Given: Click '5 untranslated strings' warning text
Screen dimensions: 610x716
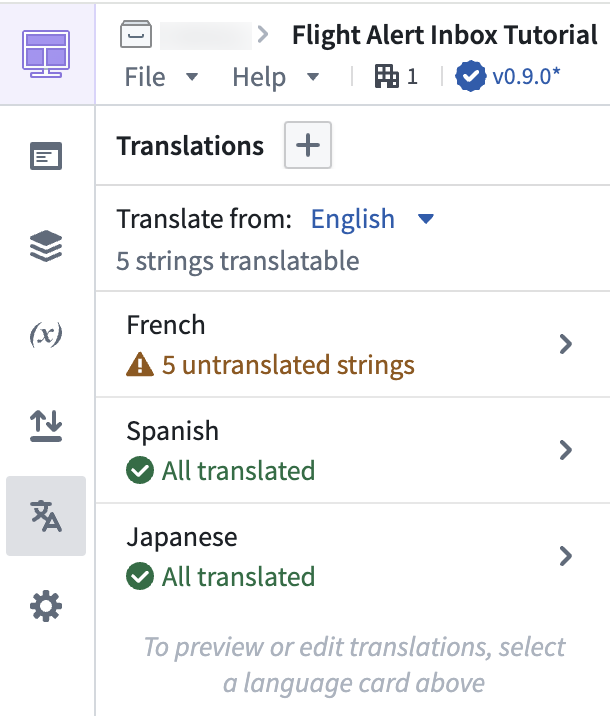Looking at the screenshot, I should [288, 365].
